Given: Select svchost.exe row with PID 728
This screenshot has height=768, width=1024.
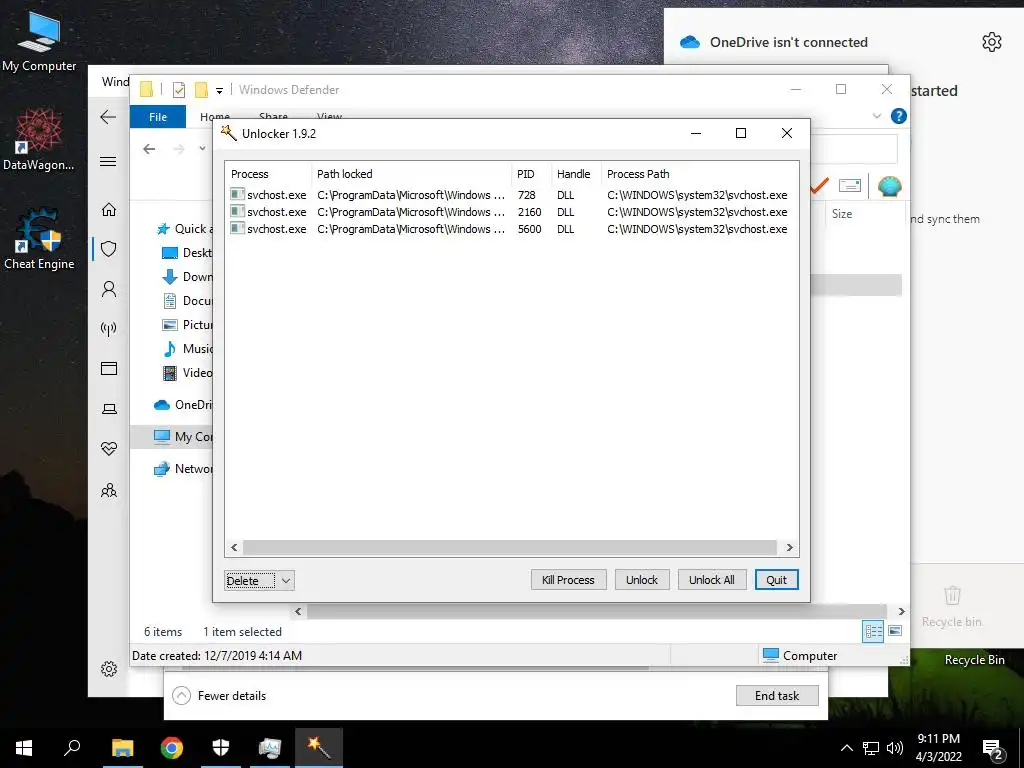Looking at the screenshot, I should 511,195.
